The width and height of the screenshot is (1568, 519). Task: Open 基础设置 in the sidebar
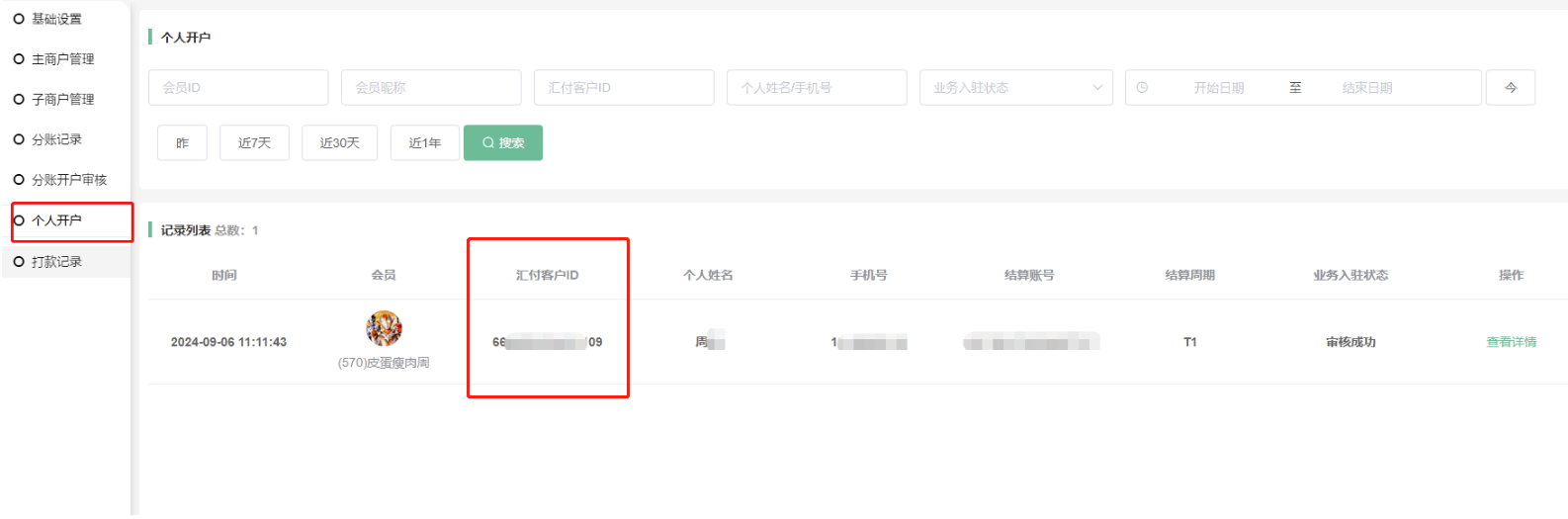pos(56,19)
